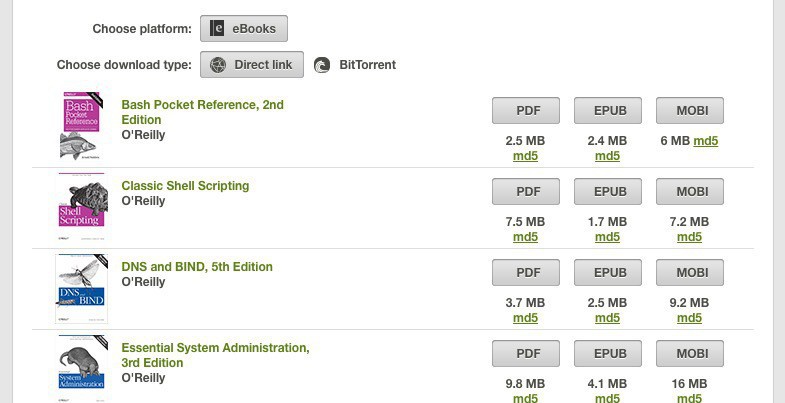Viewport: 785px width, 403px height.
Task: Click Classic Shell Scripting cover image
Action: (82, 208)
